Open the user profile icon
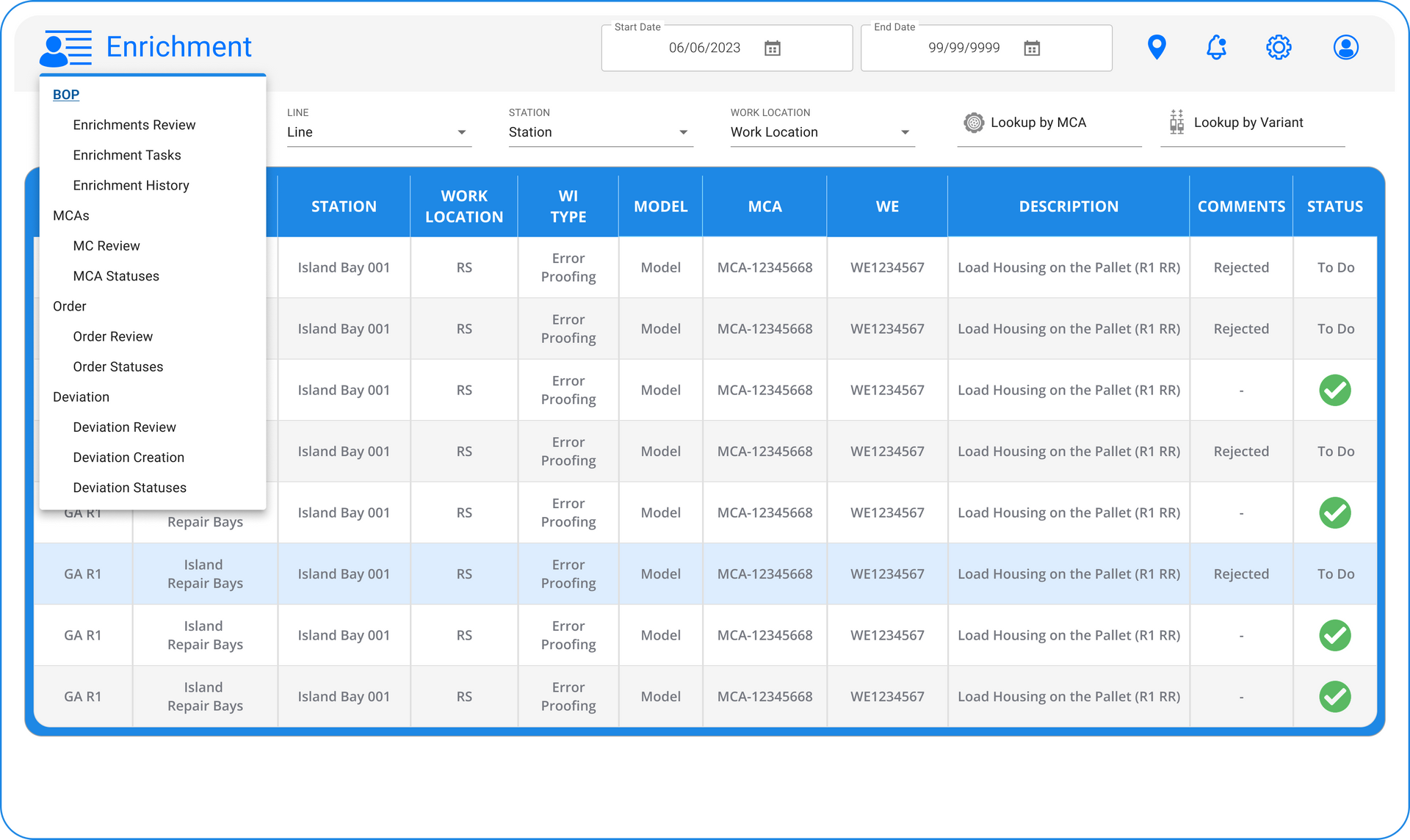 [x=1346, y=48]
